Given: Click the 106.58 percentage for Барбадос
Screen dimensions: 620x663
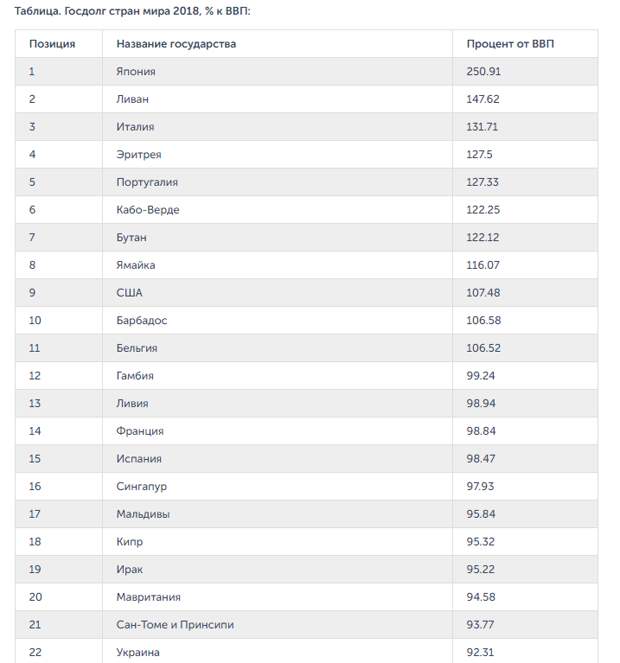Looking at the screenshot, I should pos(483,321).
